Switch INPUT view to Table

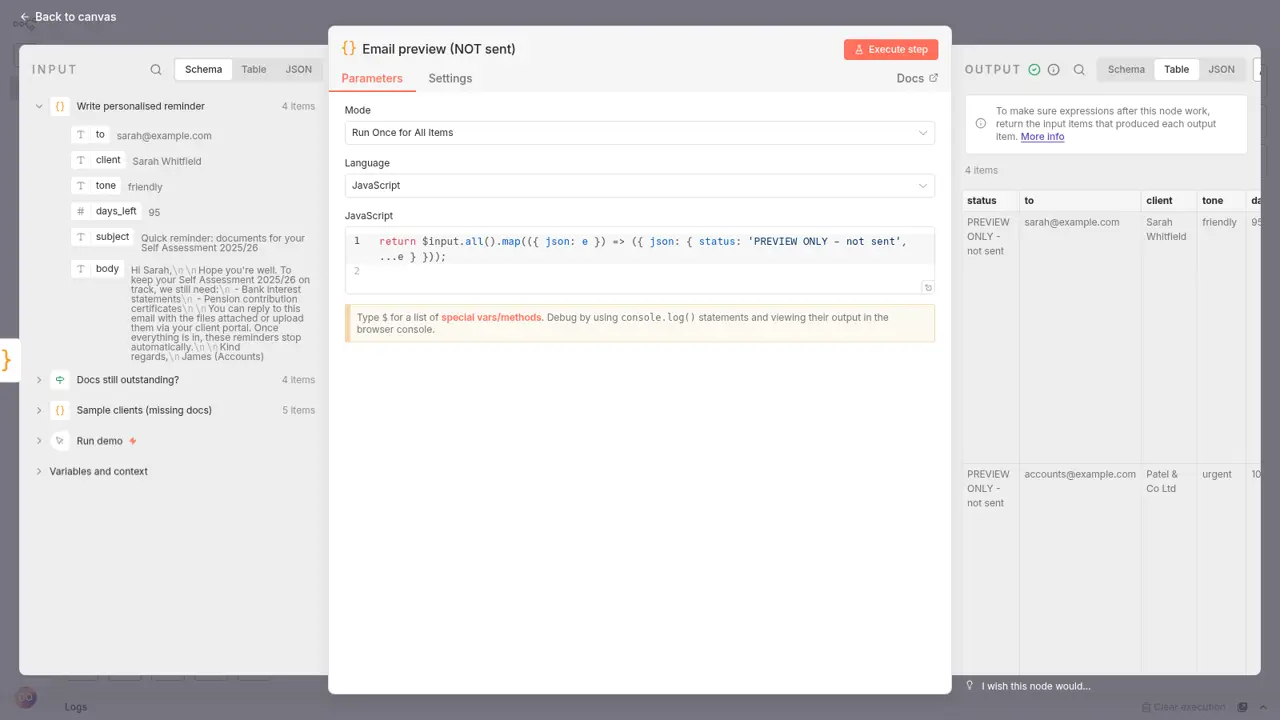click(x=254, y=70)
